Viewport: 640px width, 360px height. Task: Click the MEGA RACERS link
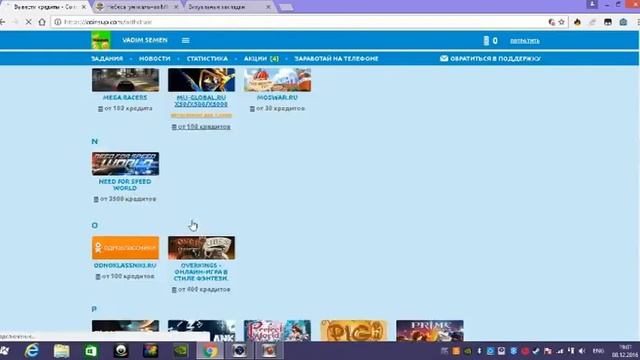(x=125, y=98)
